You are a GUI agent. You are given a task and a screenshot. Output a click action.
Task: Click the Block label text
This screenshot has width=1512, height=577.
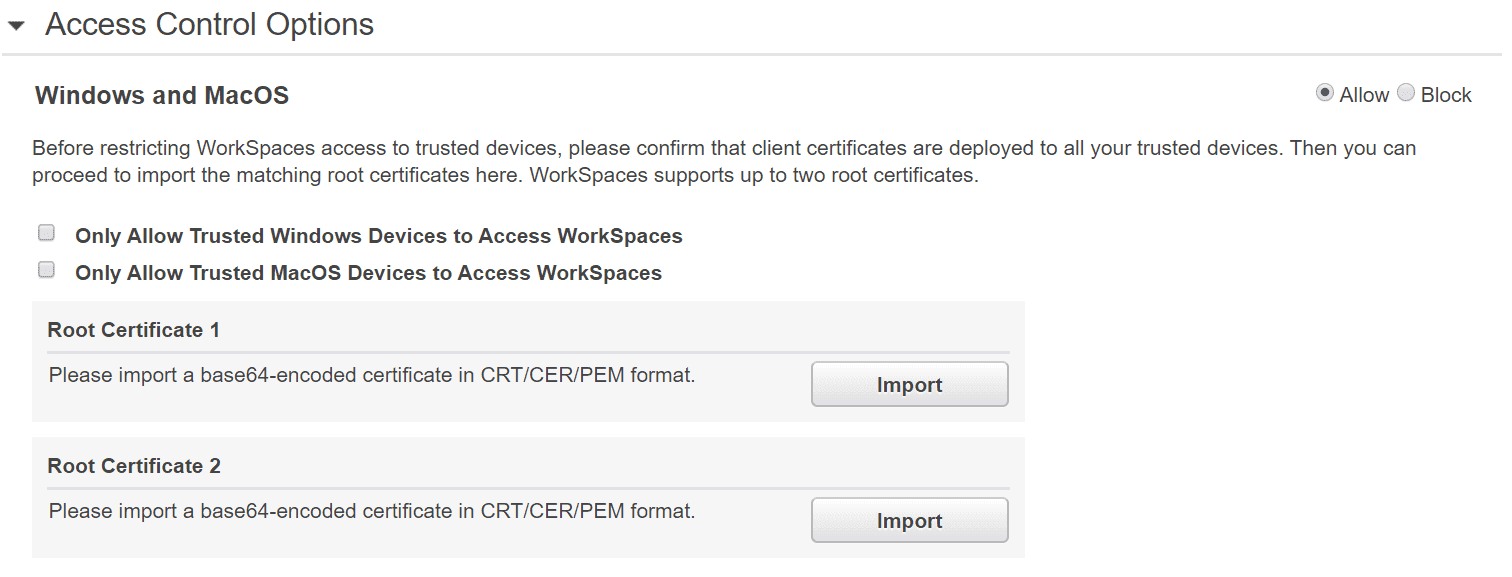tap(1446, 95)
